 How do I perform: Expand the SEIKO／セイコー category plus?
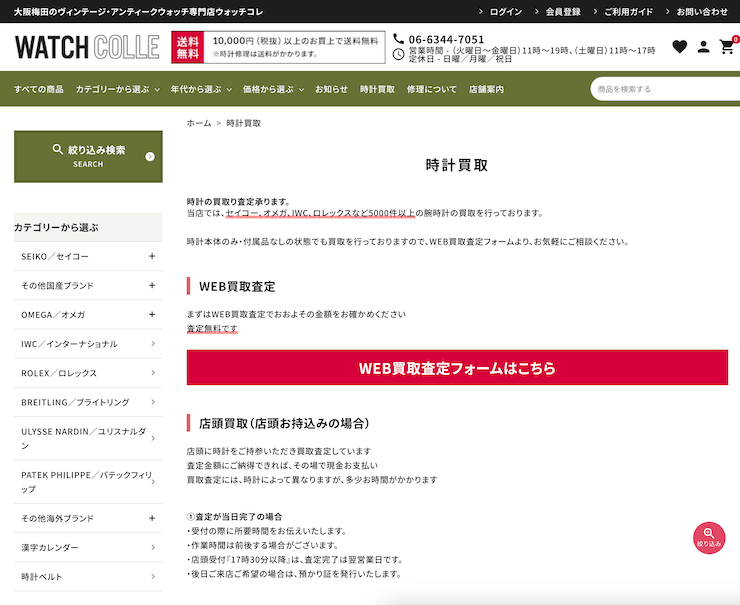point(152,256)
